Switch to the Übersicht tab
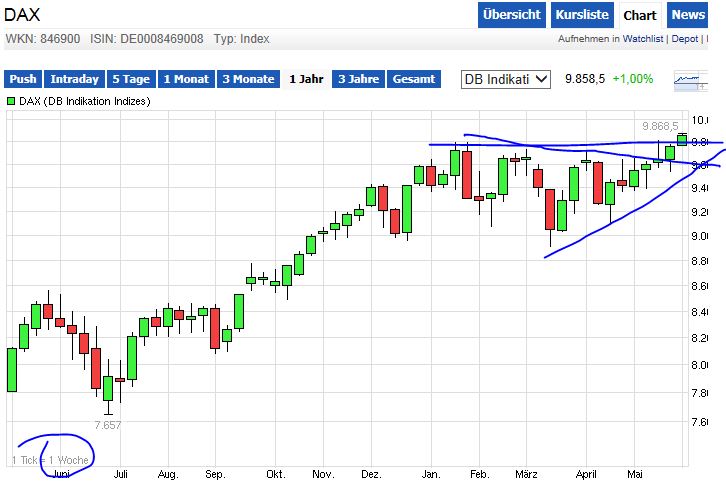The image size is (726, 483). tap(511, 15)
